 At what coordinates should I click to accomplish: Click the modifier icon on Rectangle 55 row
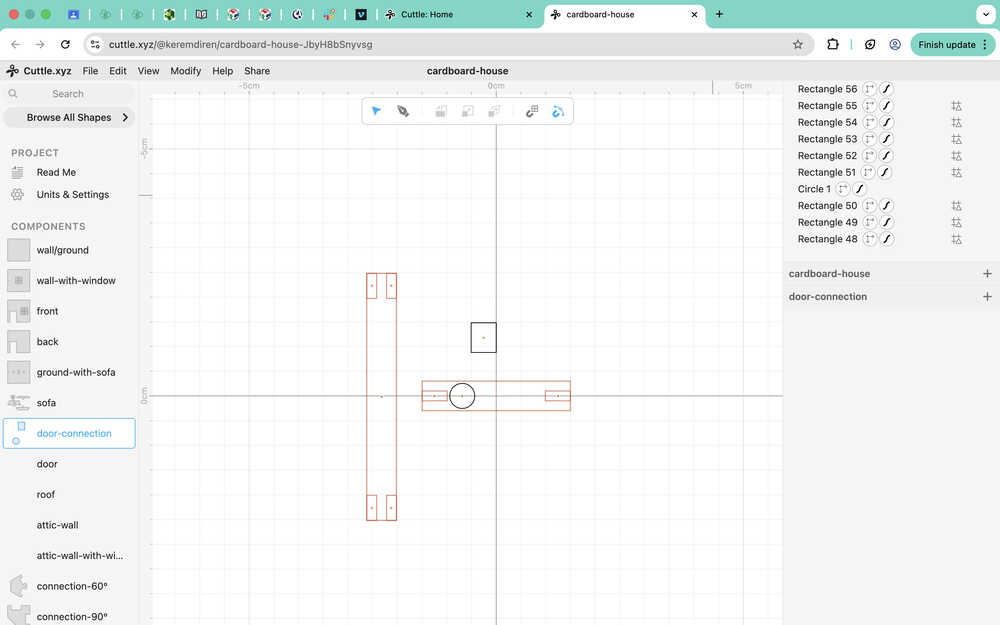(x=956, y=106)
